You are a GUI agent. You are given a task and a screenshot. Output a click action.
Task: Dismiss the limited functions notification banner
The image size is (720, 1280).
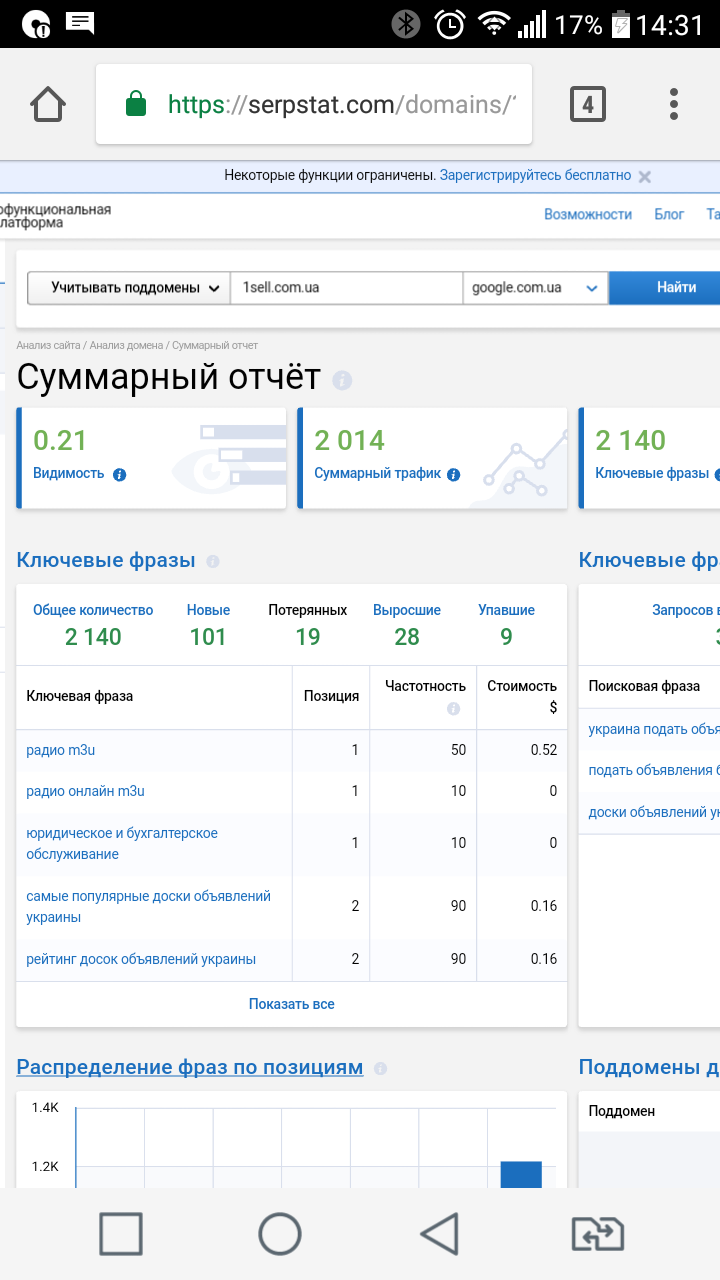coord(645,176)
